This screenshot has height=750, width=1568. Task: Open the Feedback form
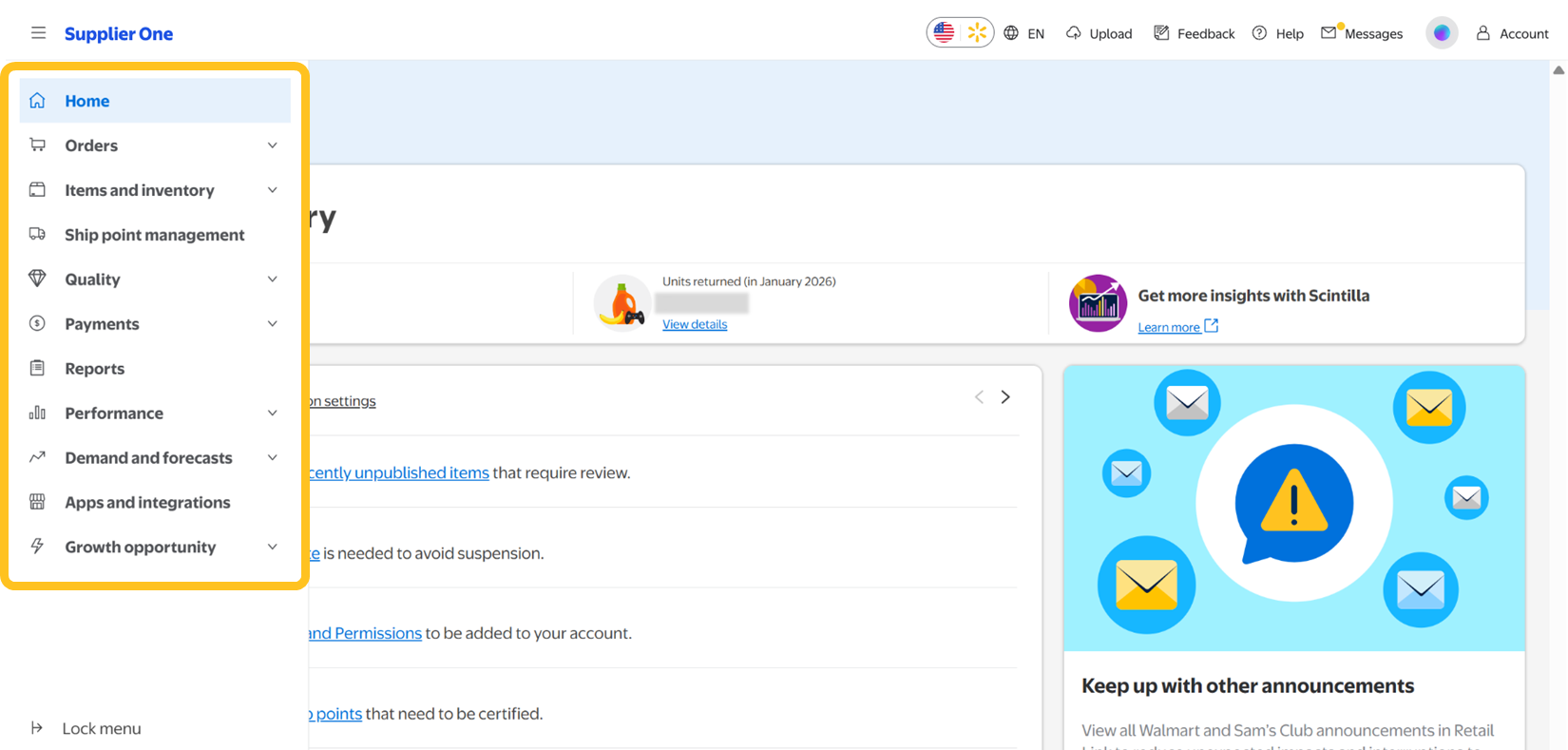click(1206, 34)
